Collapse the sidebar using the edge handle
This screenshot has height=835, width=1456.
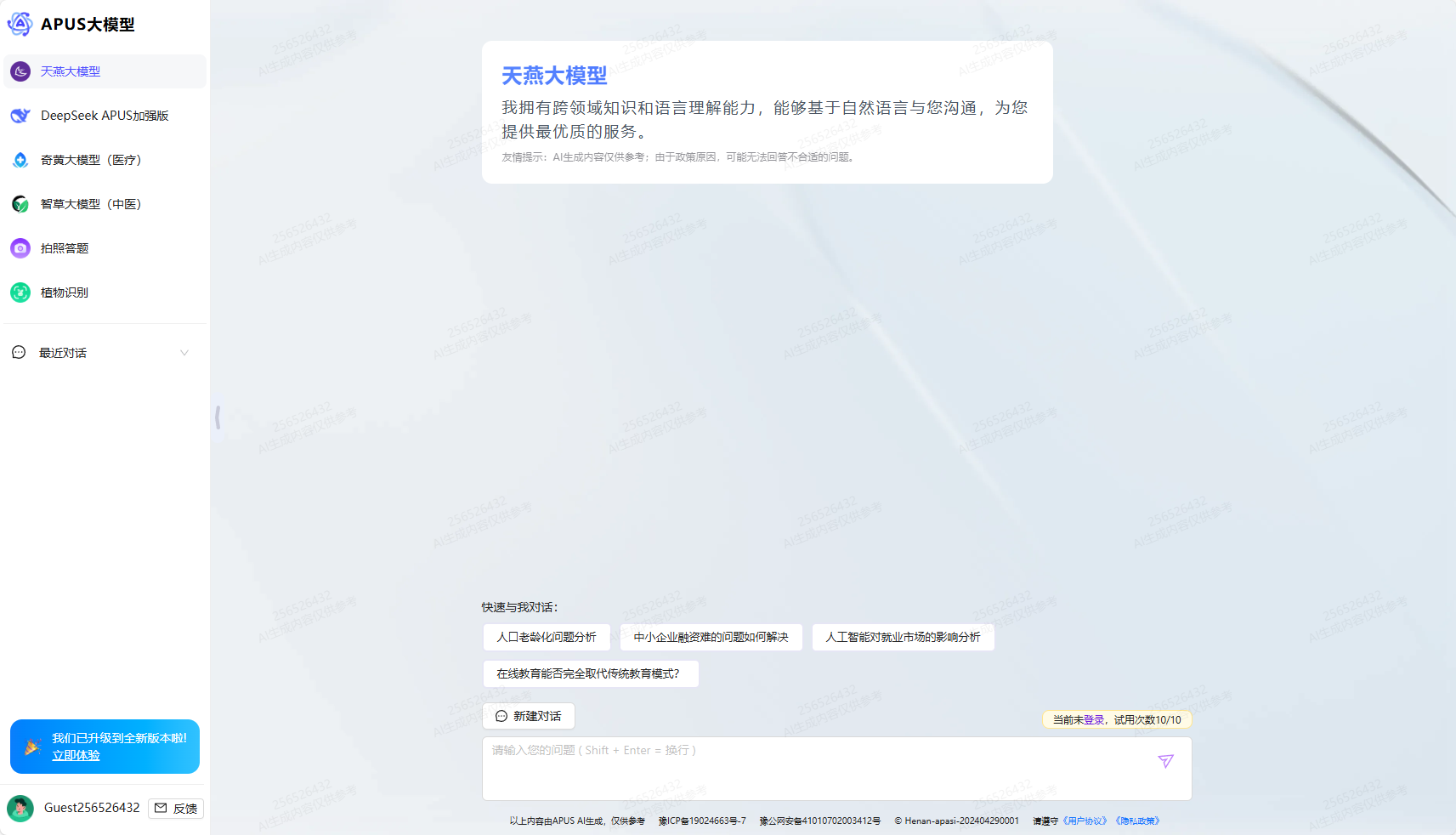tap(218, 417)
